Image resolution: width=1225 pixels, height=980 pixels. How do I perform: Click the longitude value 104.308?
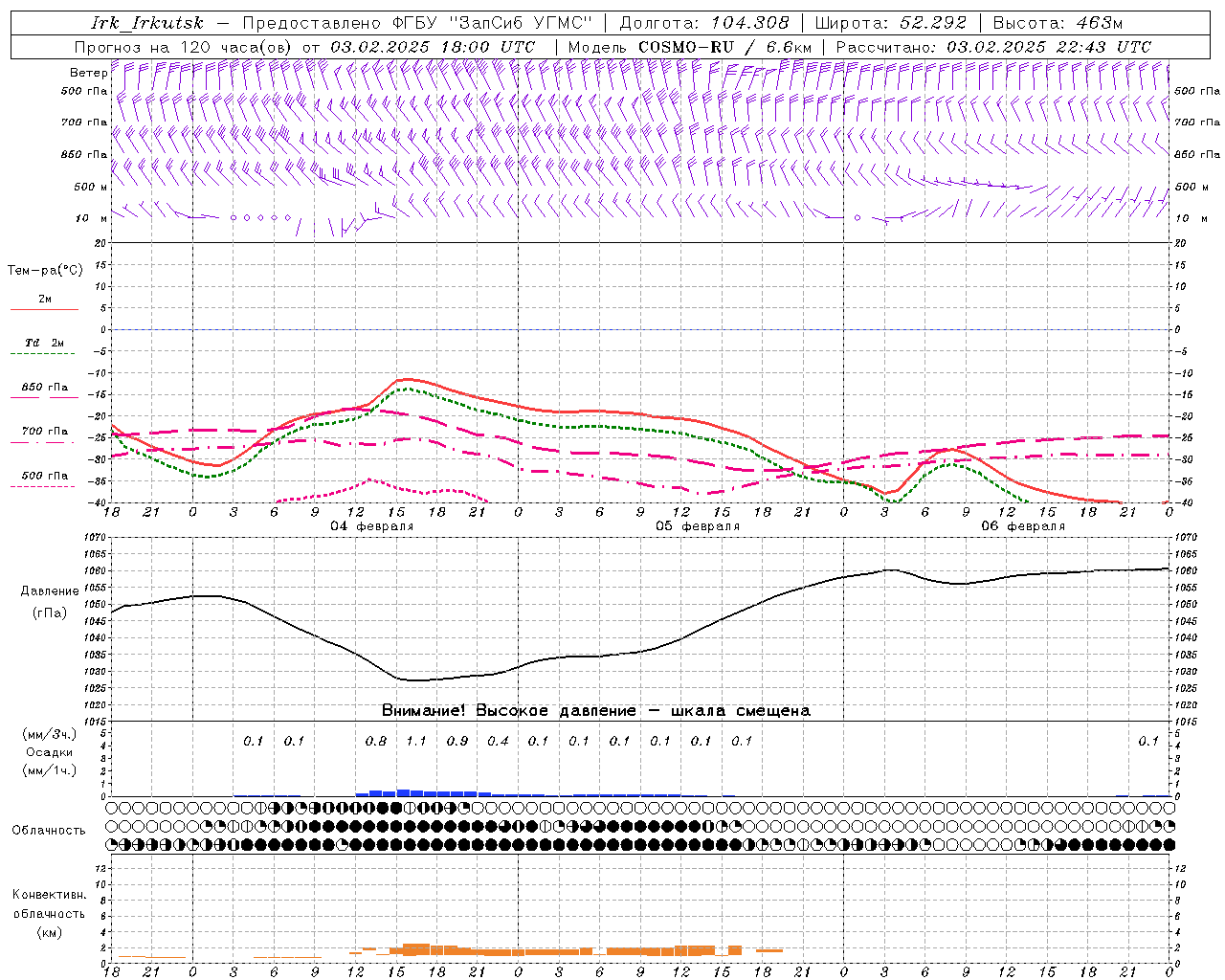[744, 23]
